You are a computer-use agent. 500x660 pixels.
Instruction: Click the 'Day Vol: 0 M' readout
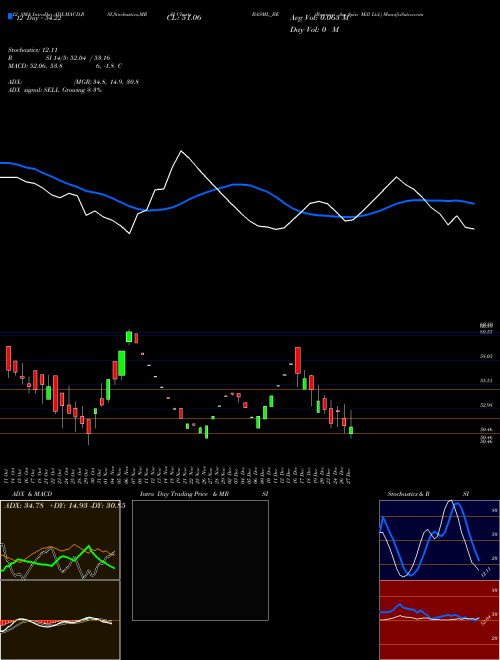[x=314, y=30]
